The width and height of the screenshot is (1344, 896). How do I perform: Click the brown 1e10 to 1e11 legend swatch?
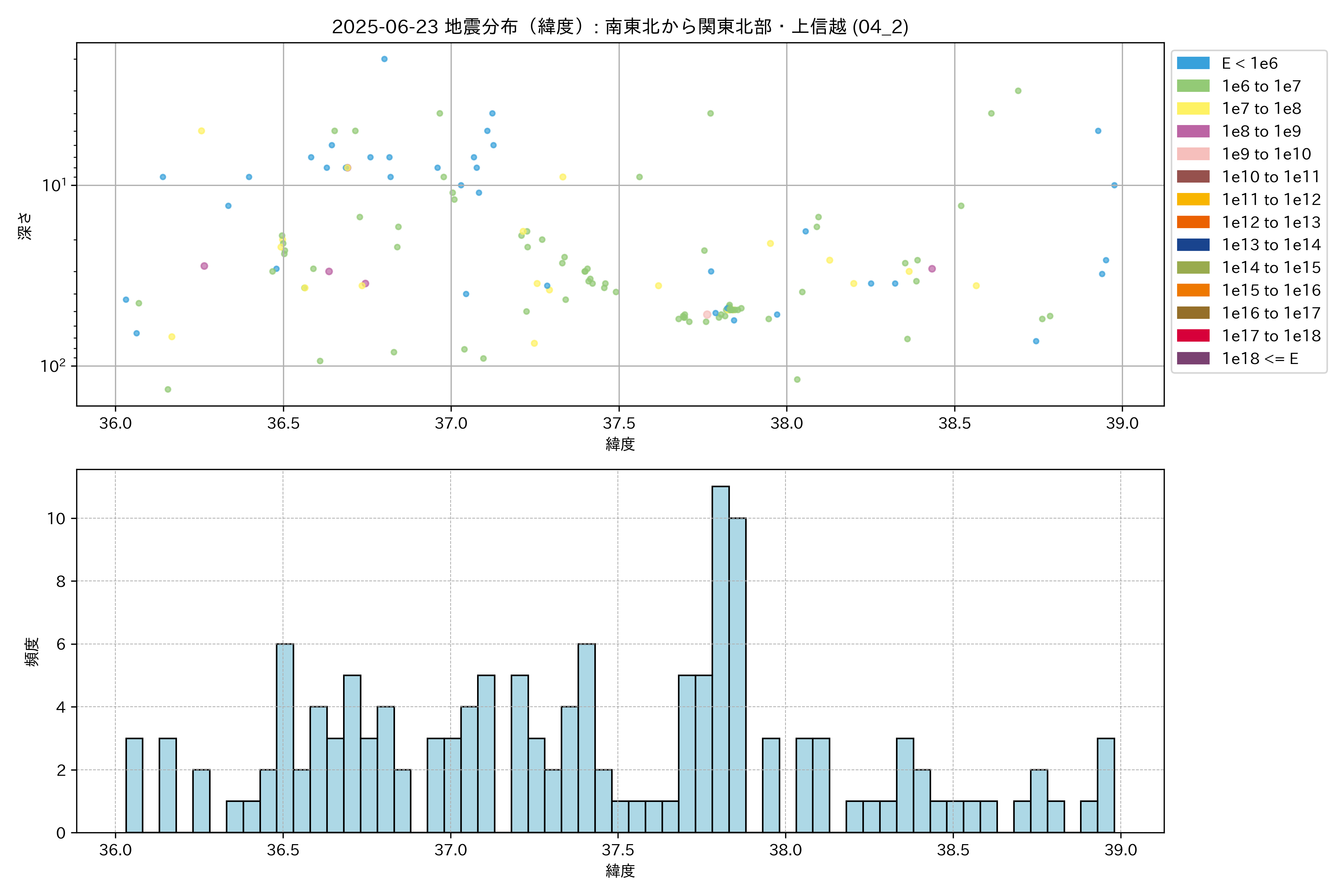pos(1193,177)
